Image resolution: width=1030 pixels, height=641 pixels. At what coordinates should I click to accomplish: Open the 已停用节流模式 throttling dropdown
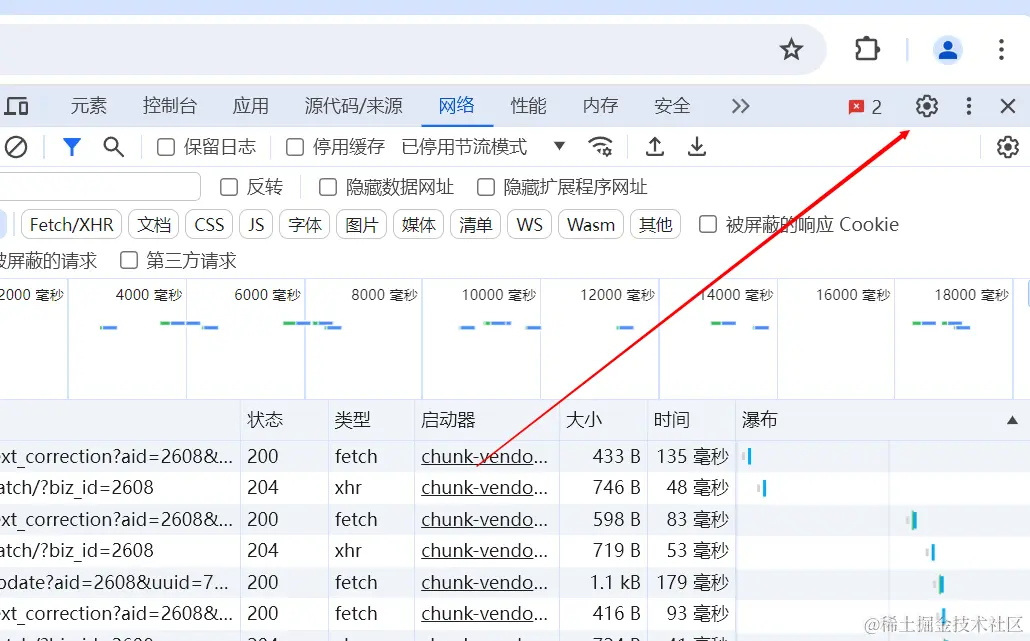coord(483,146)
